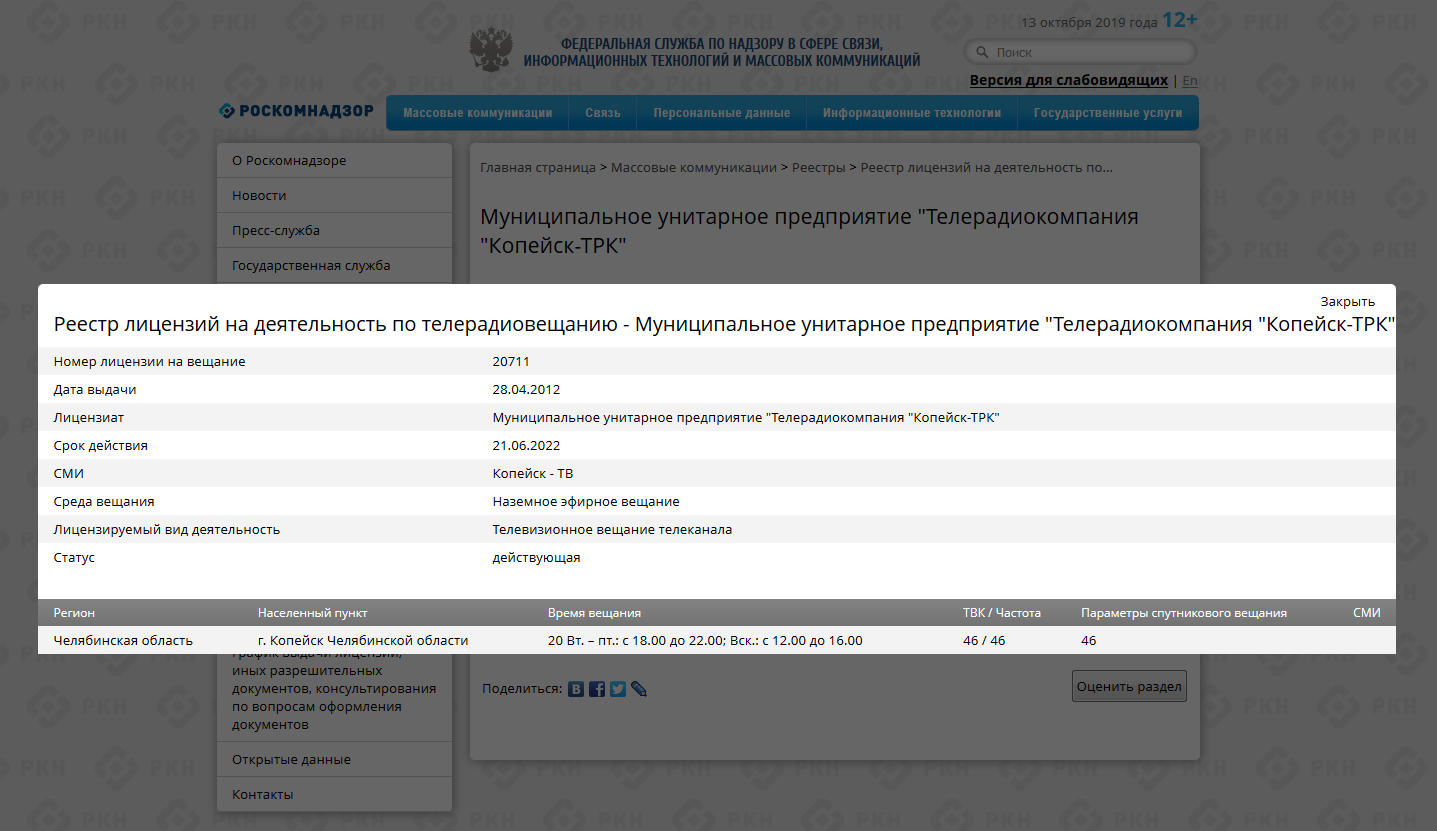Viewport: 1437px width, 831px height.
Task: Open Открытые данные in the sidebar
Action: [291, 760]
